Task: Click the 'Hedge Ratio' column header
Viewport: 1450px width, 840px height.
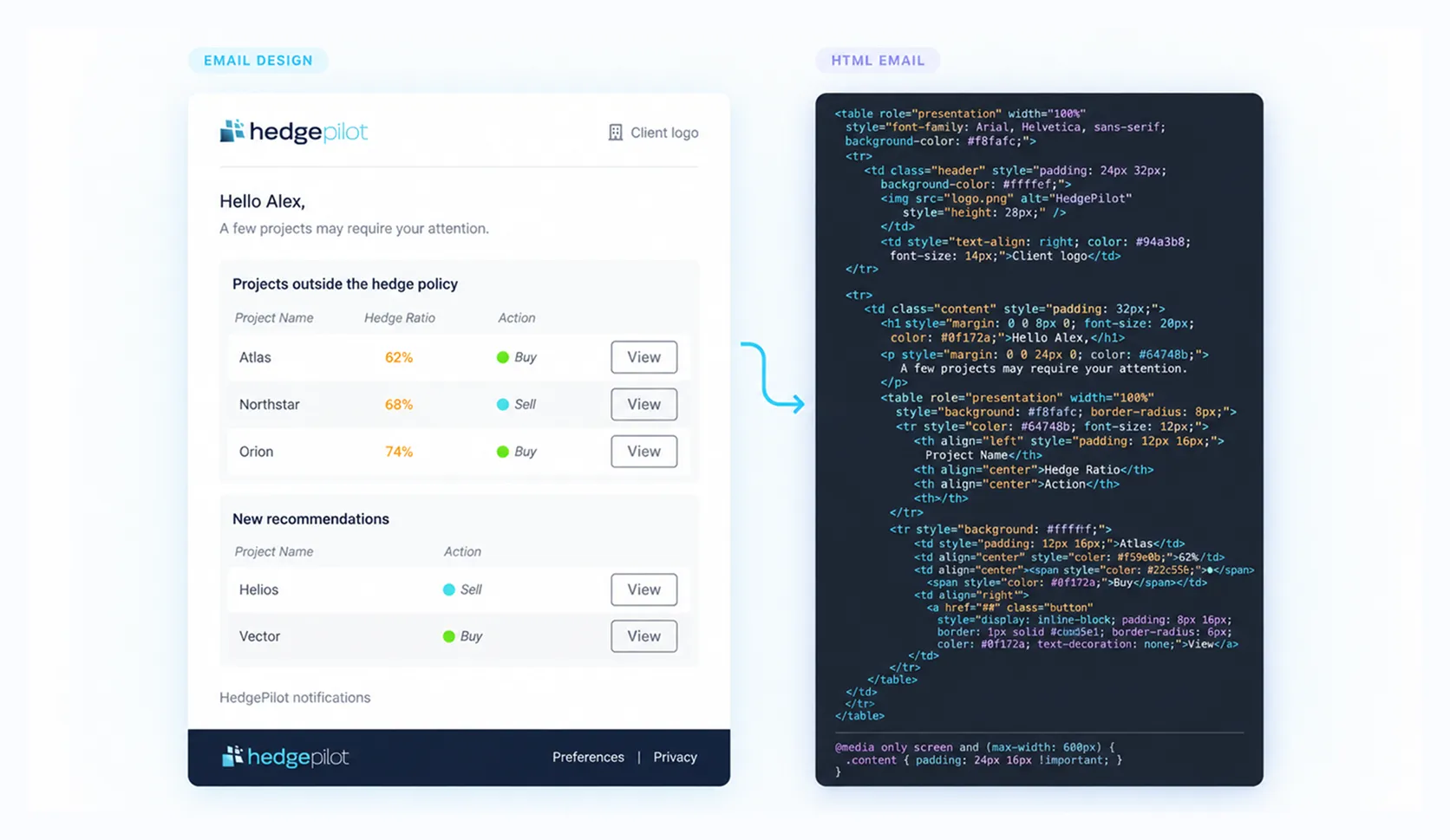Action: (x=400, y=318)
